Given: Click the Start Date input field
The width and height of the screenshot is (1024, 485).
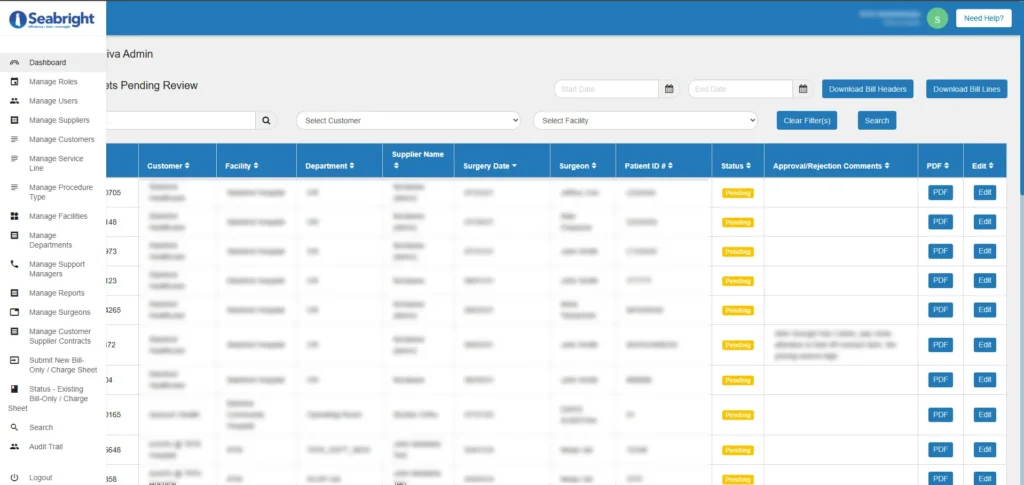Looking at the screenshot, I should (x=606, y=89).
